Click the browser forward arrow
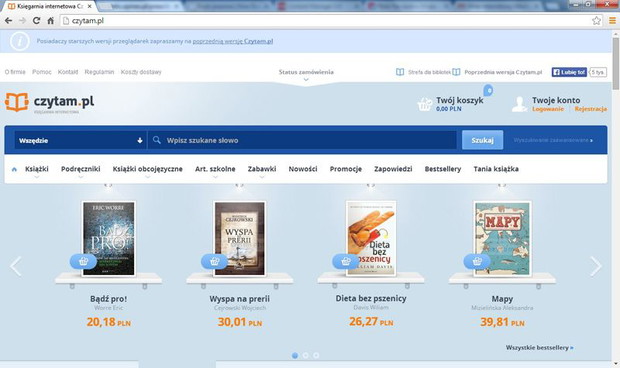Viewport: 620px width, 368px height. point(23,21)
